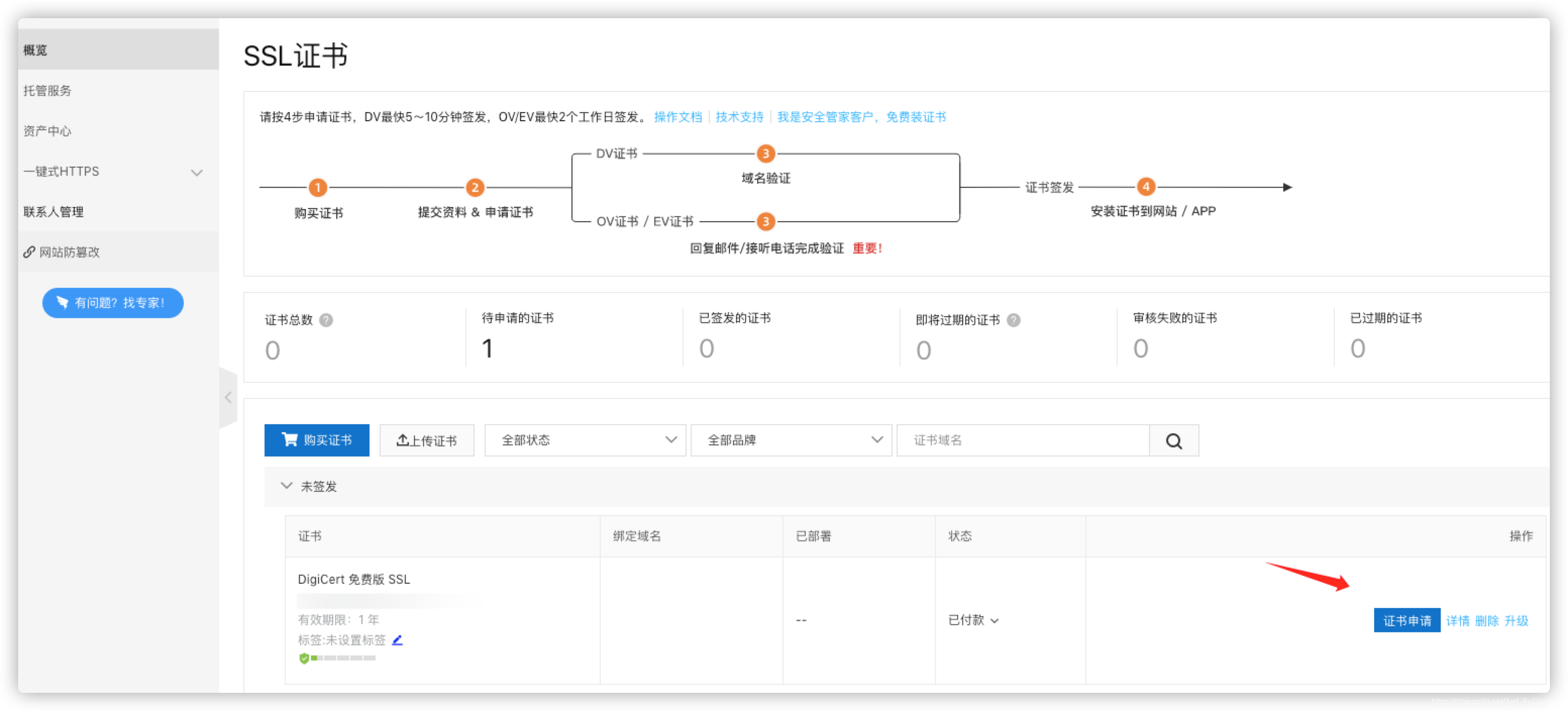This screenshot has height=711, width=1568.
Task: Click the 有效期限：1 年 text
Action: click(x=338, y=620)
